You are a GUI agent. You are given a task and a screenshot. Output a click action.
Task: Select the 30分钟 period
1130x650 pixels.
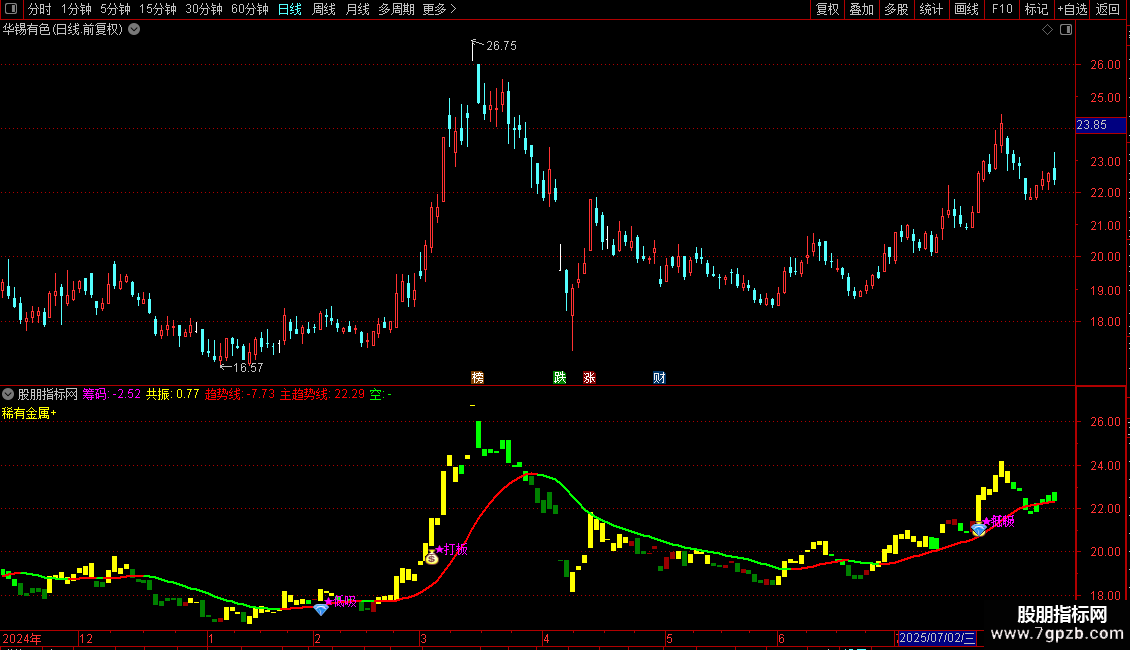204,9
